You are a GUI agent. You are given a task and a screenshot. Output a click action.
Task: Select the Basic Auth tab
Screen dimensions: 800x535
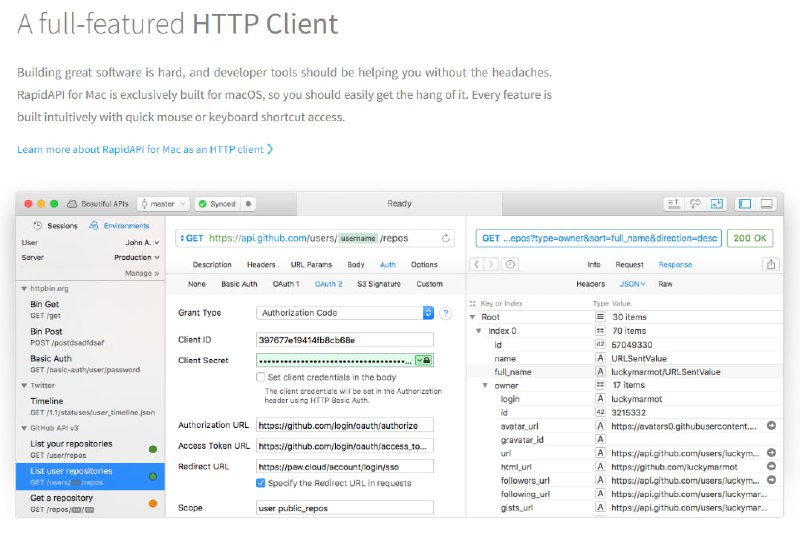tap(239, 284)
